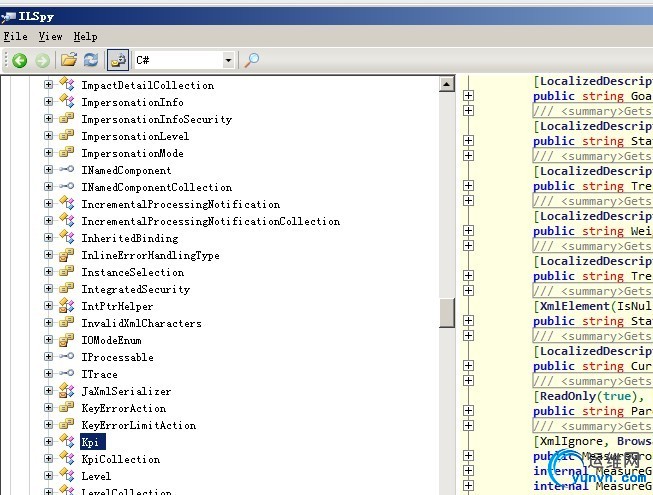Expand the ImpersonationLevel node
The height and width of the screenshot is (495, 653).
click(x=48, y=136)
